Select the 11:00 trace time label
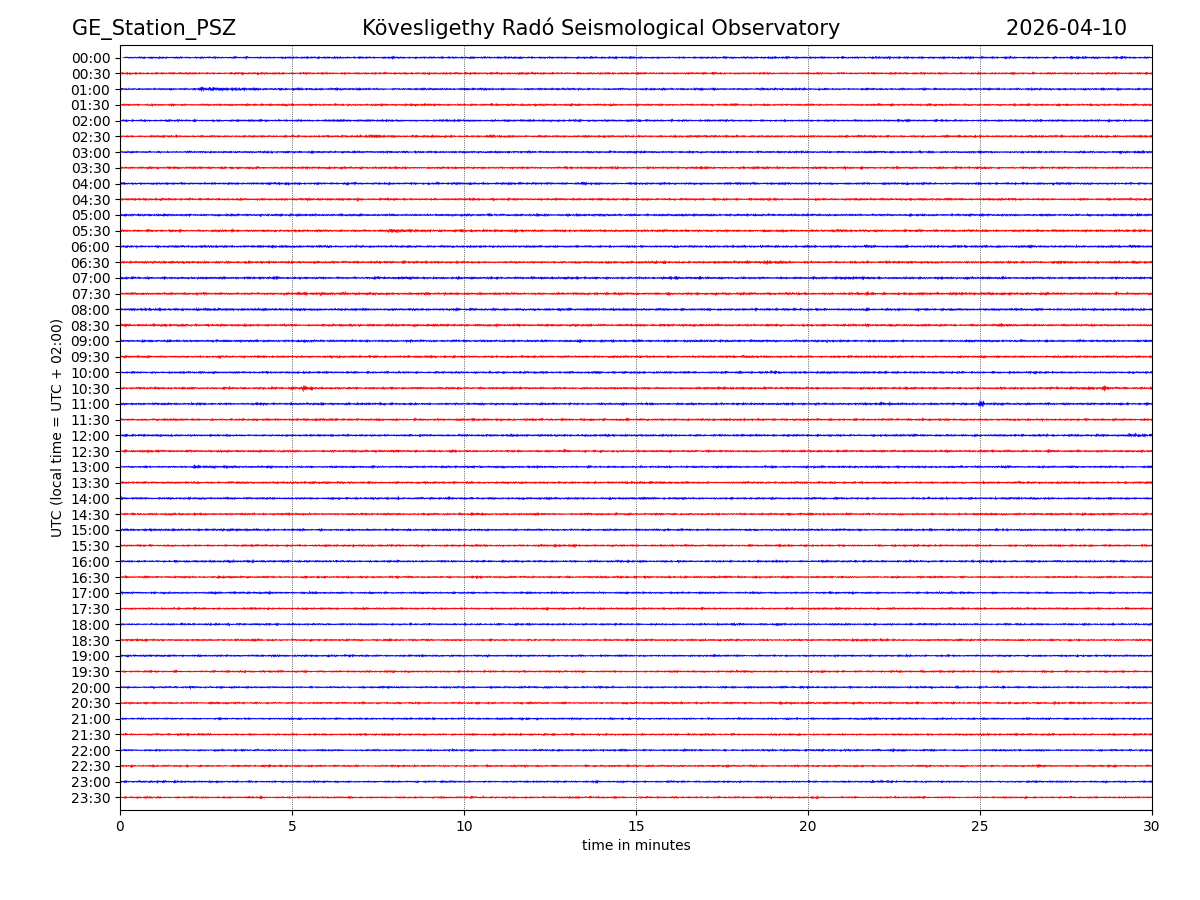The width and height of the screenshot is (1200, 900). [91, 404]
